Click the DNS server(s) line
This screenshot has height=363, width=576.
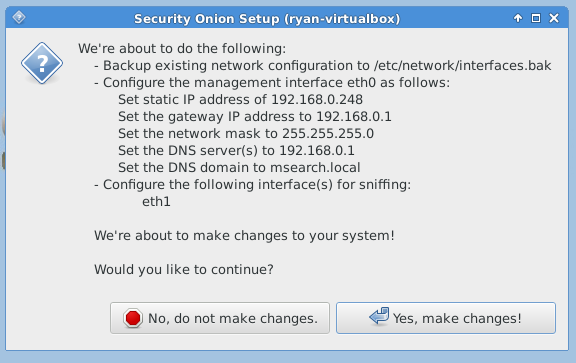(x=236, y=150)
